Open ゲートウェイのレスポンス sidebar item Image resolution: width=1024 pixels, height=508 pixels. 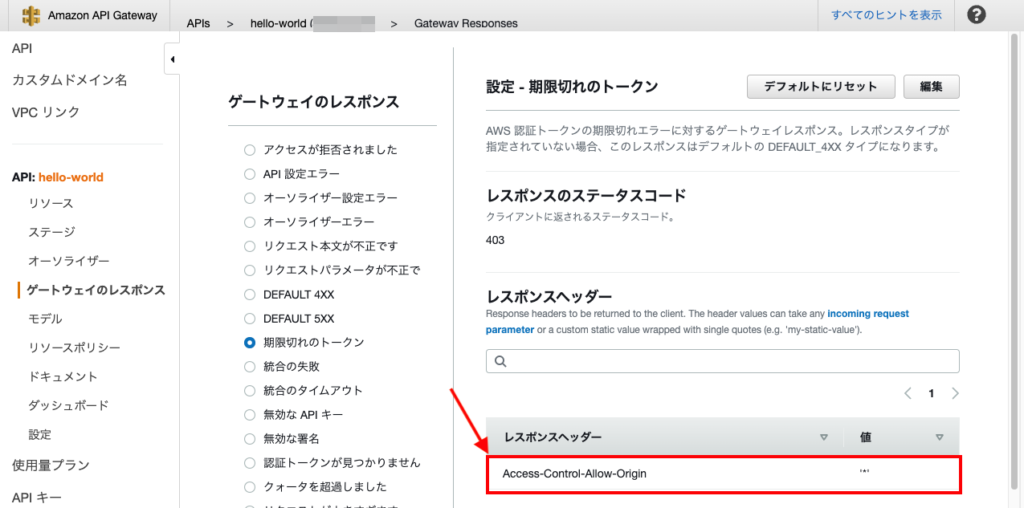click(x=96, y=290)
